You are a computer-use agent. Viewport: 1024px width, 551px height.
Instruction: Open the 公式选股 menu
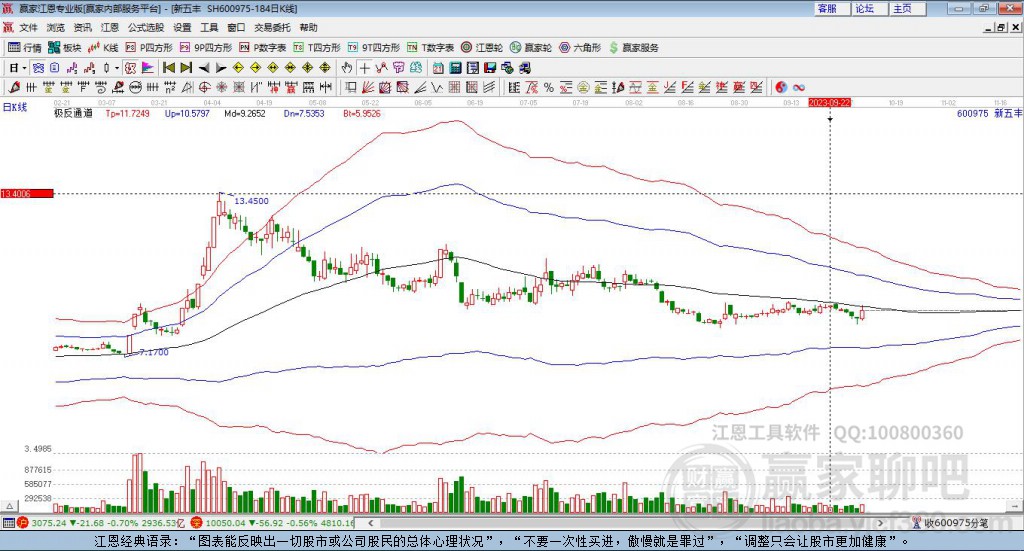(x=146, y=27)
